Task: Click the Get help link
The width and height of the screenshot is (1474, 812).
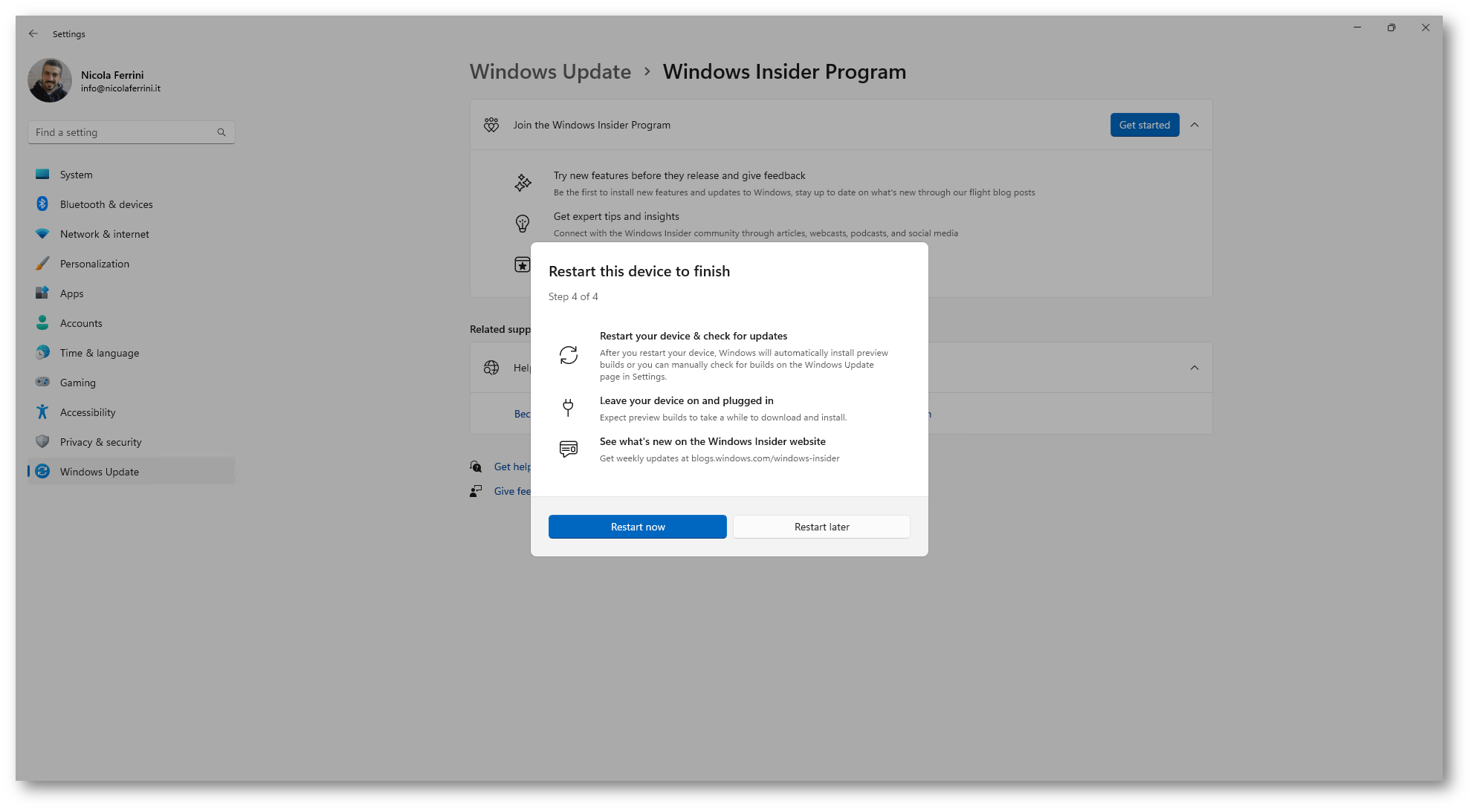Action: (x=512, y=467)
